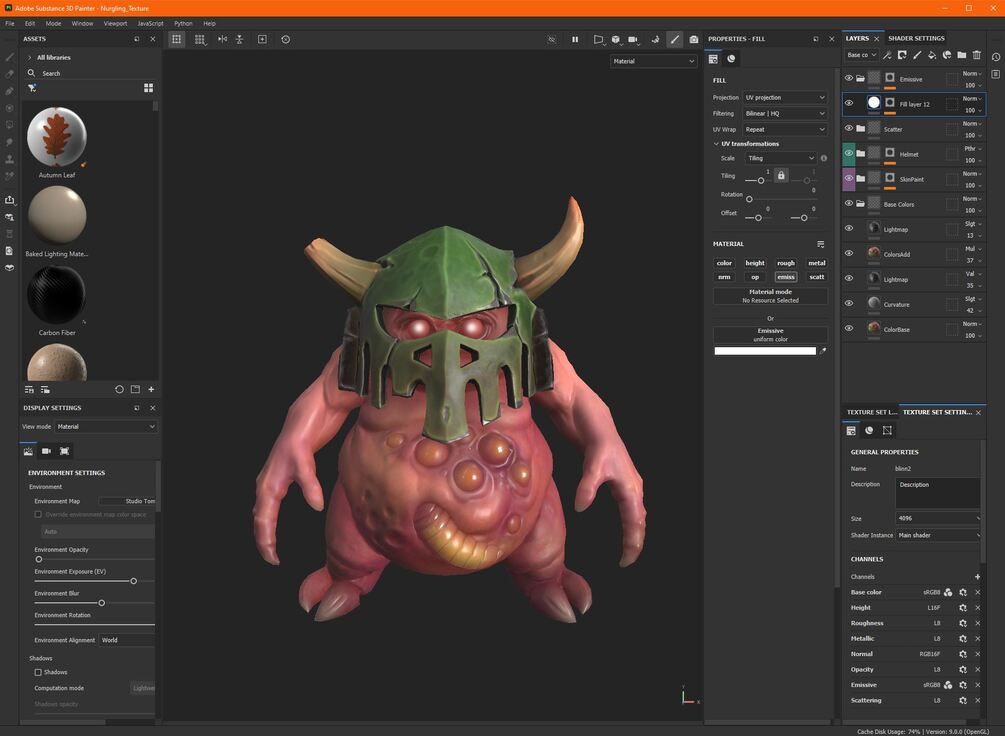Open the Scale Tiling dropdown
Viewport: 1005px width, 736px height.
(781, 158)
